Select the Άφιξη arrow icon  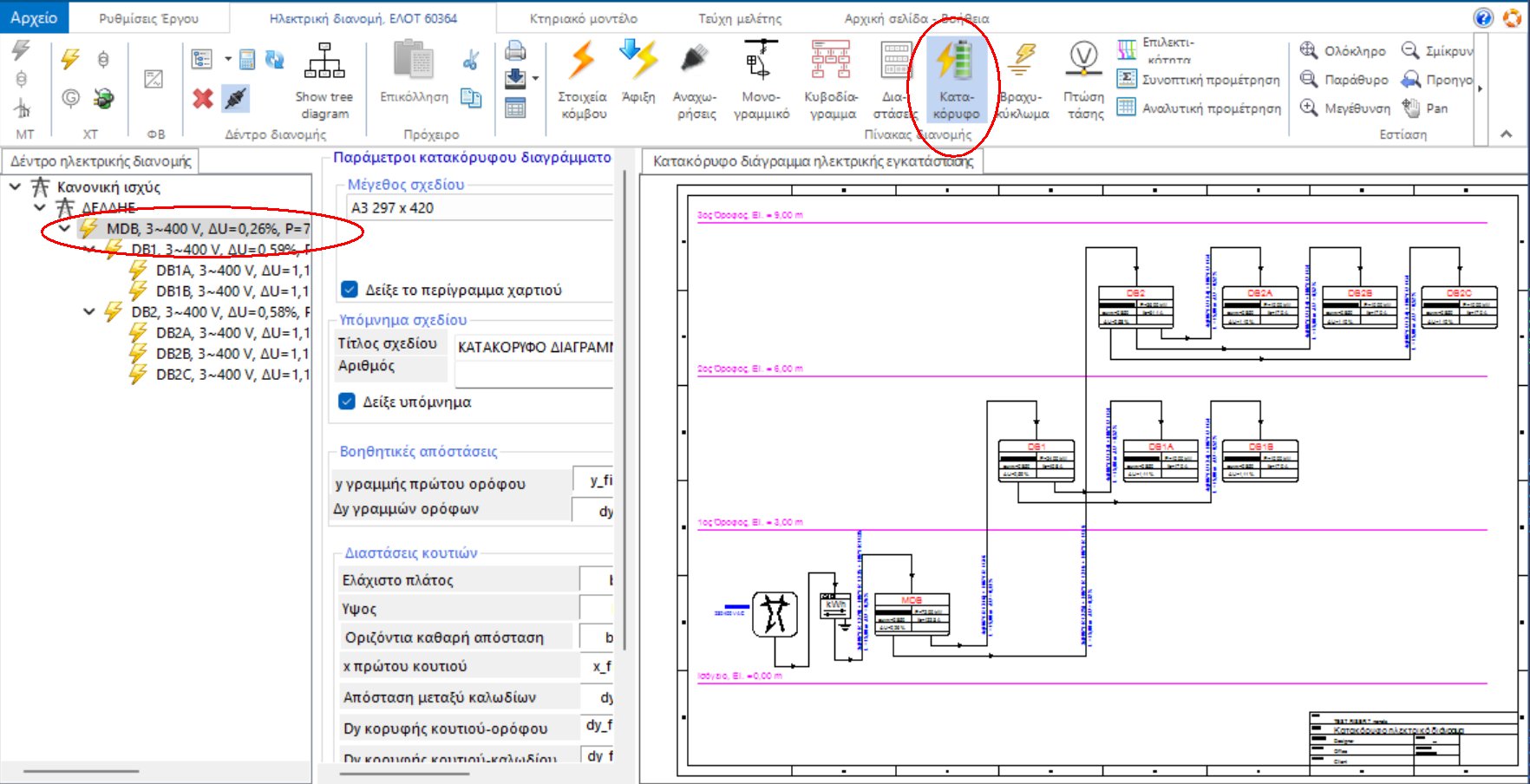(x=639, y=59)
